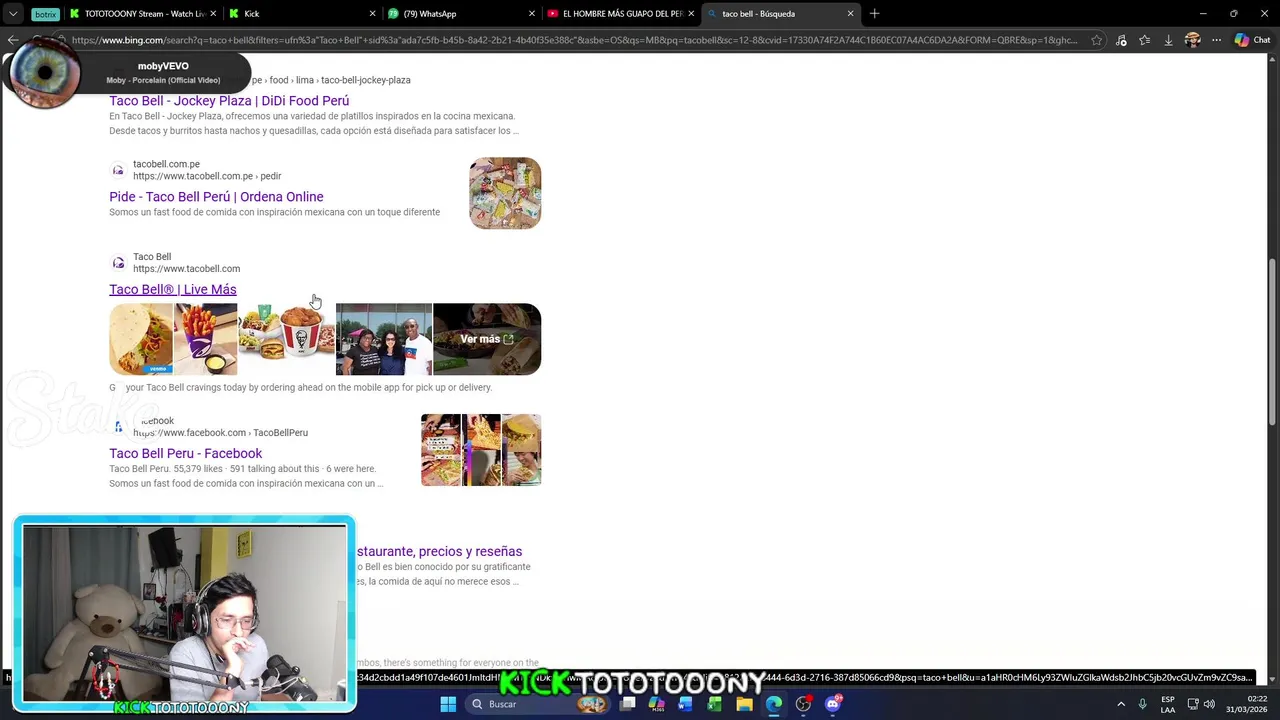Open the clock showing 02:22
Image resolution: width=1280 pixels, height=720 pixels.
[x=1248, y=704]
